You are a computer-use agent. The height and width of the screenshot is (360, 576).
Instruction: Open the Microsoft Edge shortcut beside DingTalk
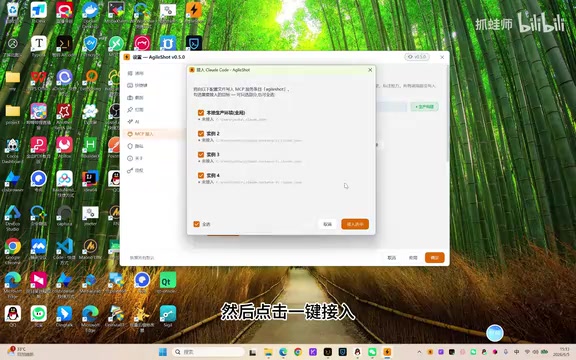90,318
